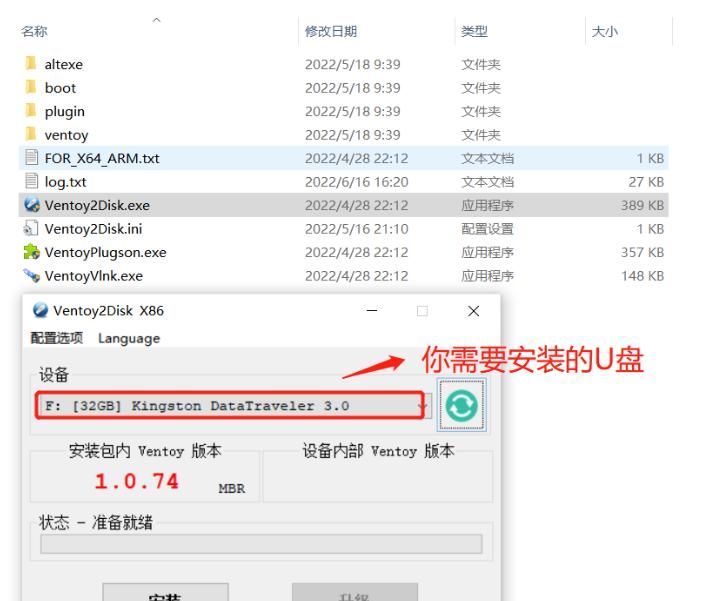Image resolution: width=714 pixels, height=601 pixels.
Task: Select the boot folder name
Action: [x=60, y=88]
